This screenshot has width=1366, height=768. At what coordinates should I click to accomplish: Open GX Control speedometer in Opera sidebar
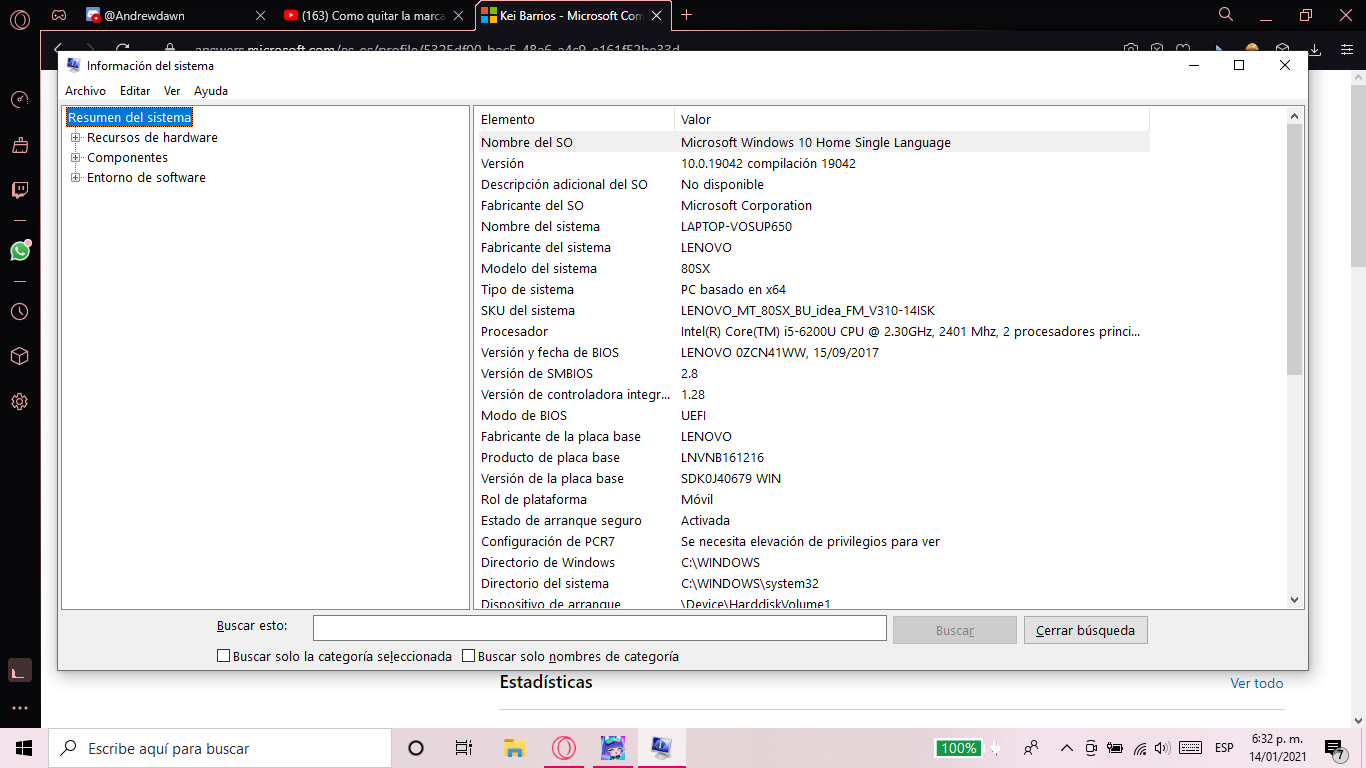click(x=19, y=100)
